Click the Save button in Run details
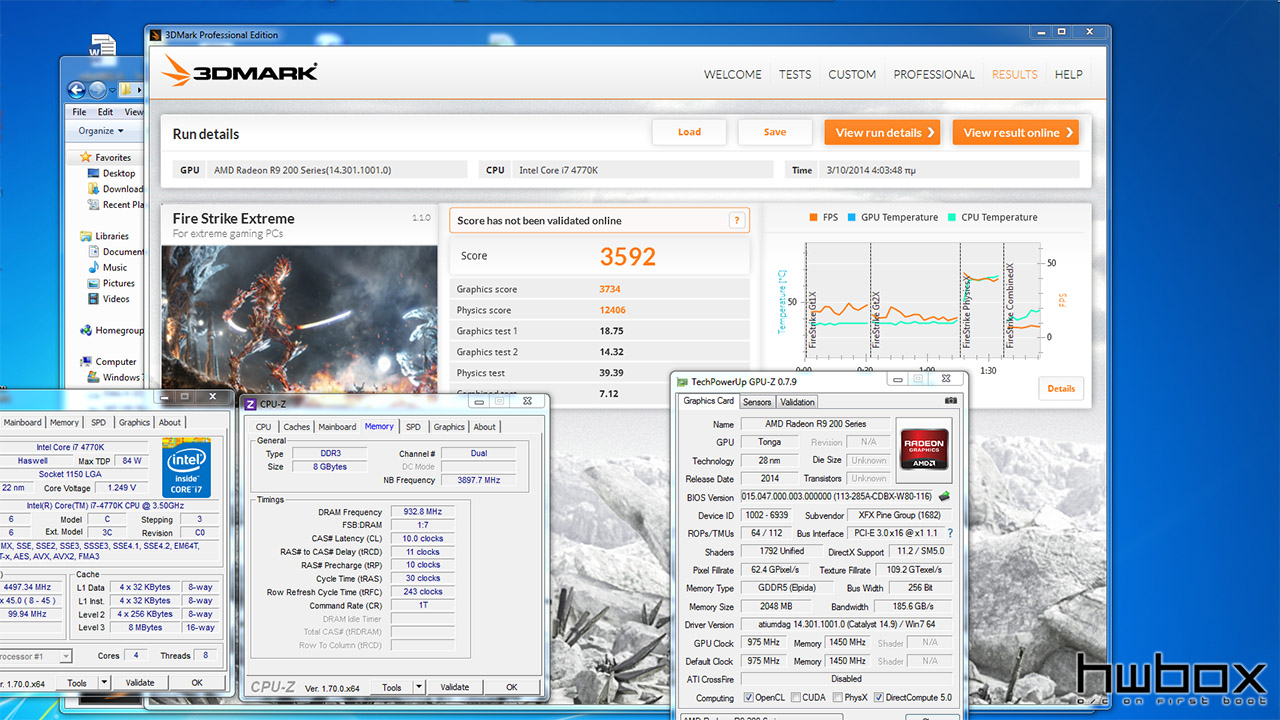 (x=775, y=132)
